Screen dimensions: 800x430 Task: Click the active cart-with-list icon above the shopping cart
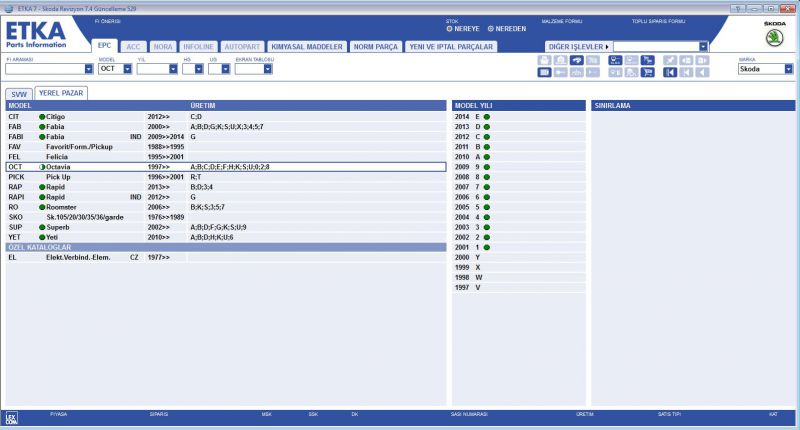coord(647,60)
